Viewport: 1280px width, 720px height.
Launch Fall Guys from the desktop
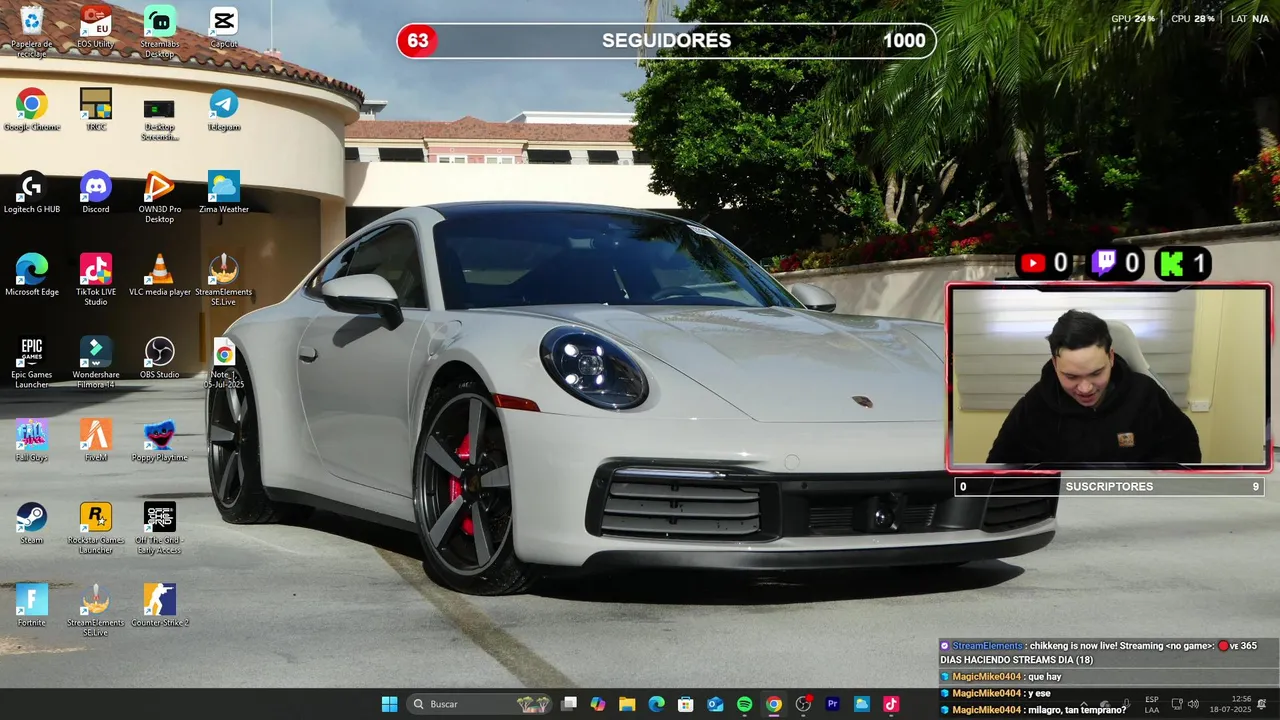[x=32, y=440]
